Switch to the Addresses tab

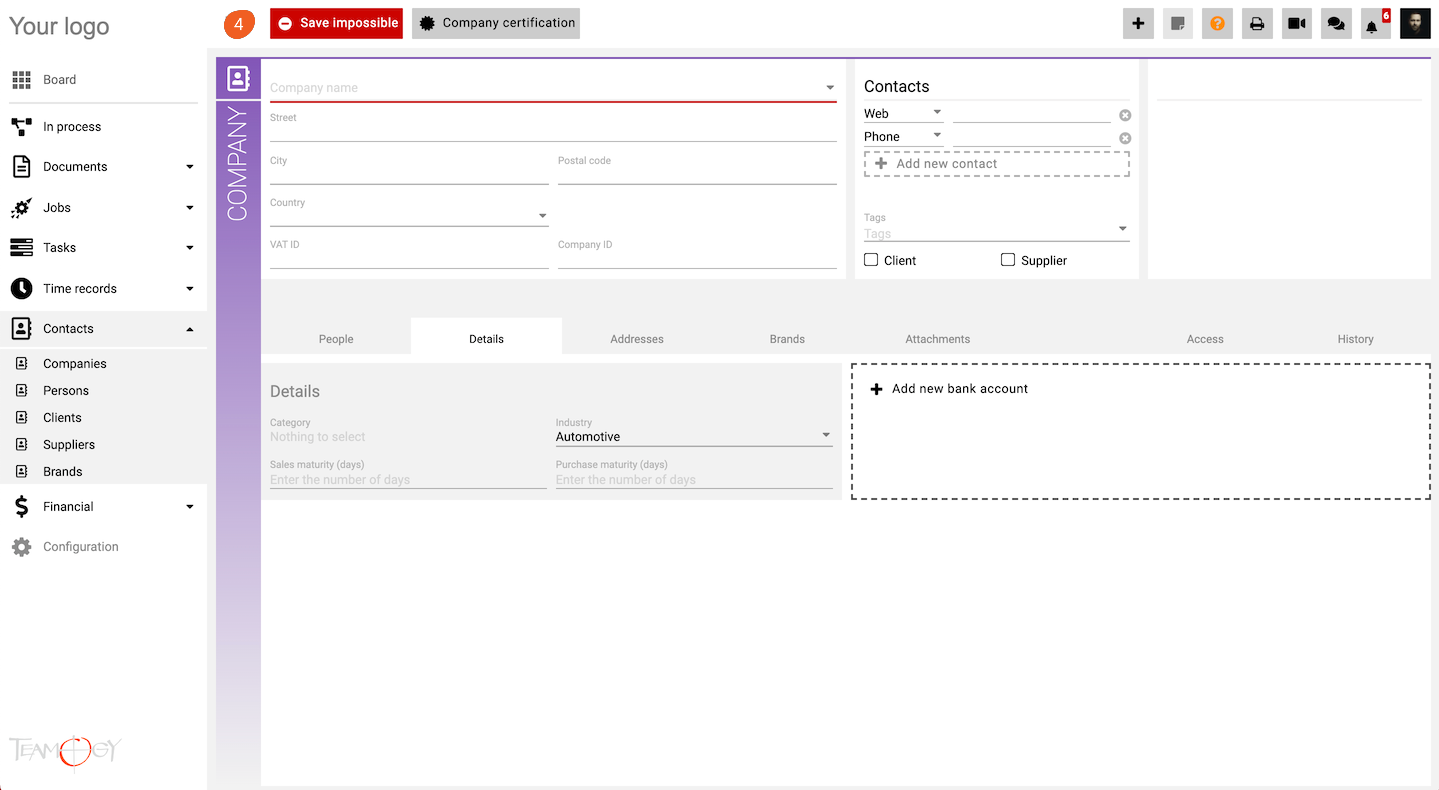pyautogui.click(x=637, y=339)
